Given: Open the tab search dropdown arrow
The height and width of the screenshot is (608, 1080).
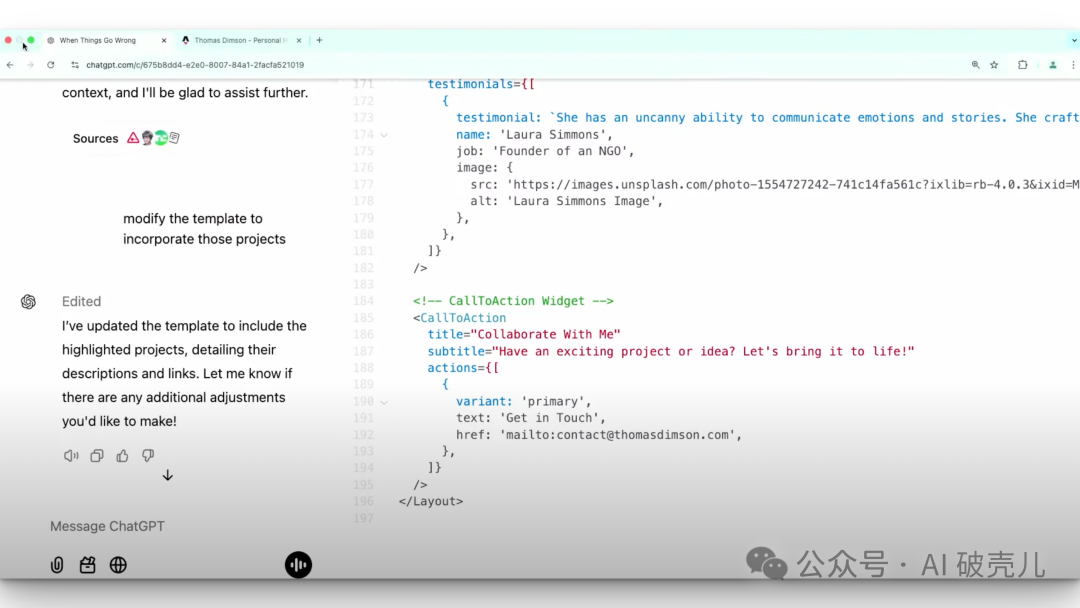Looking at the screenshot, I should tap(1073, 41).
